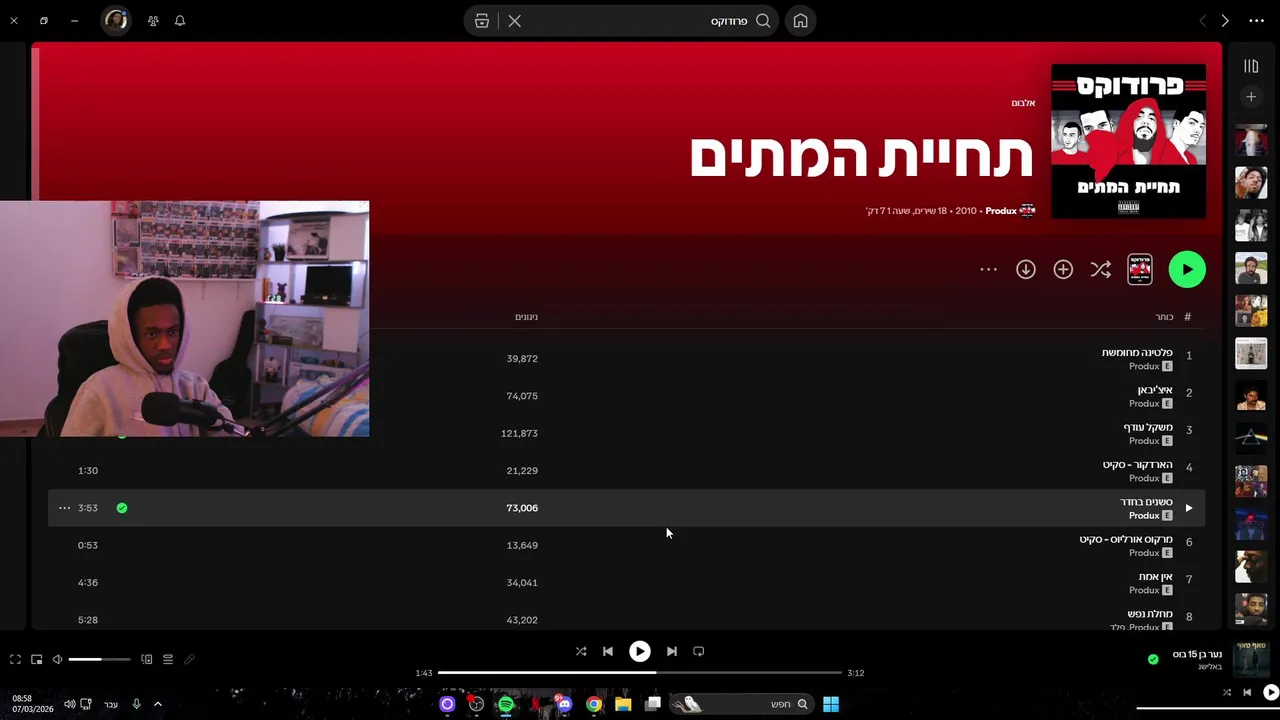
Task: Click the album preview thumbnail beside play
Action: coord(1140,269)
